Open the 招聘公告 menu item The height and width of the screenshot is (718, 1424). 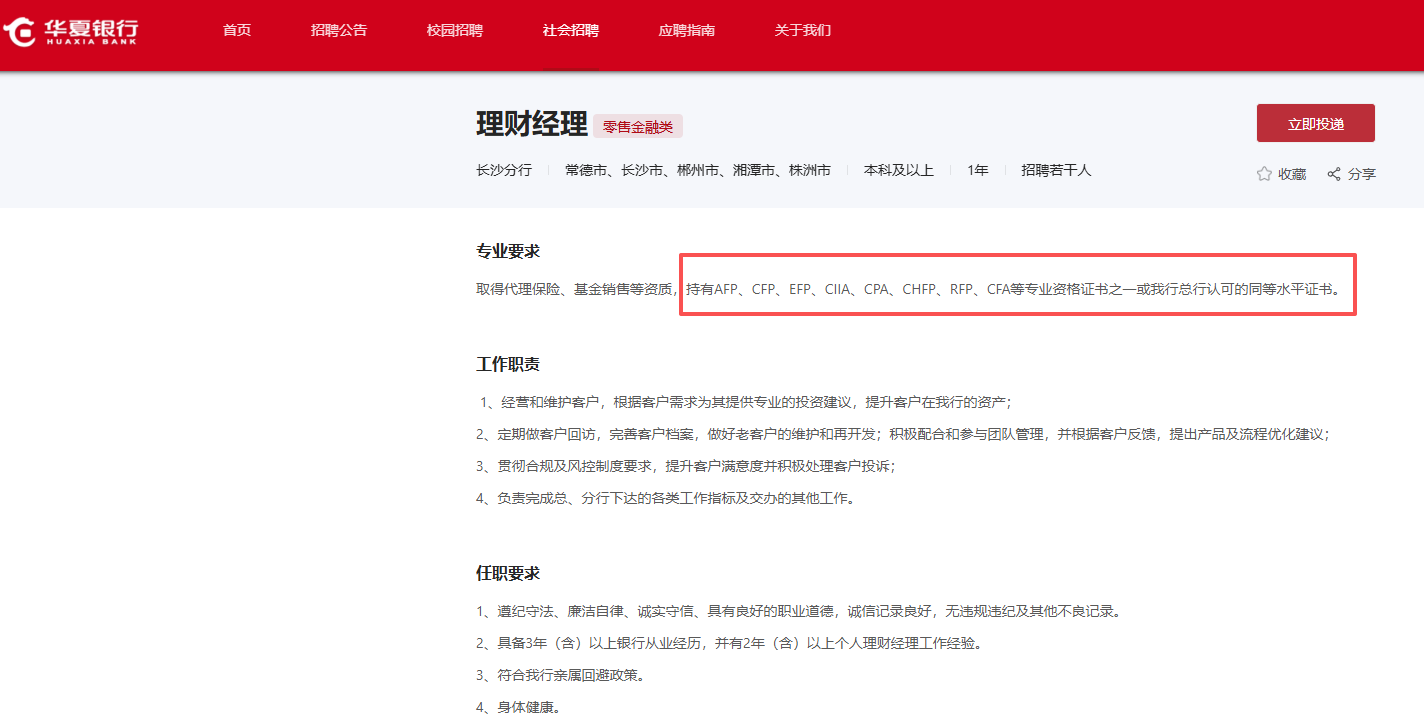pyautogui.click(x=339, y=31)
